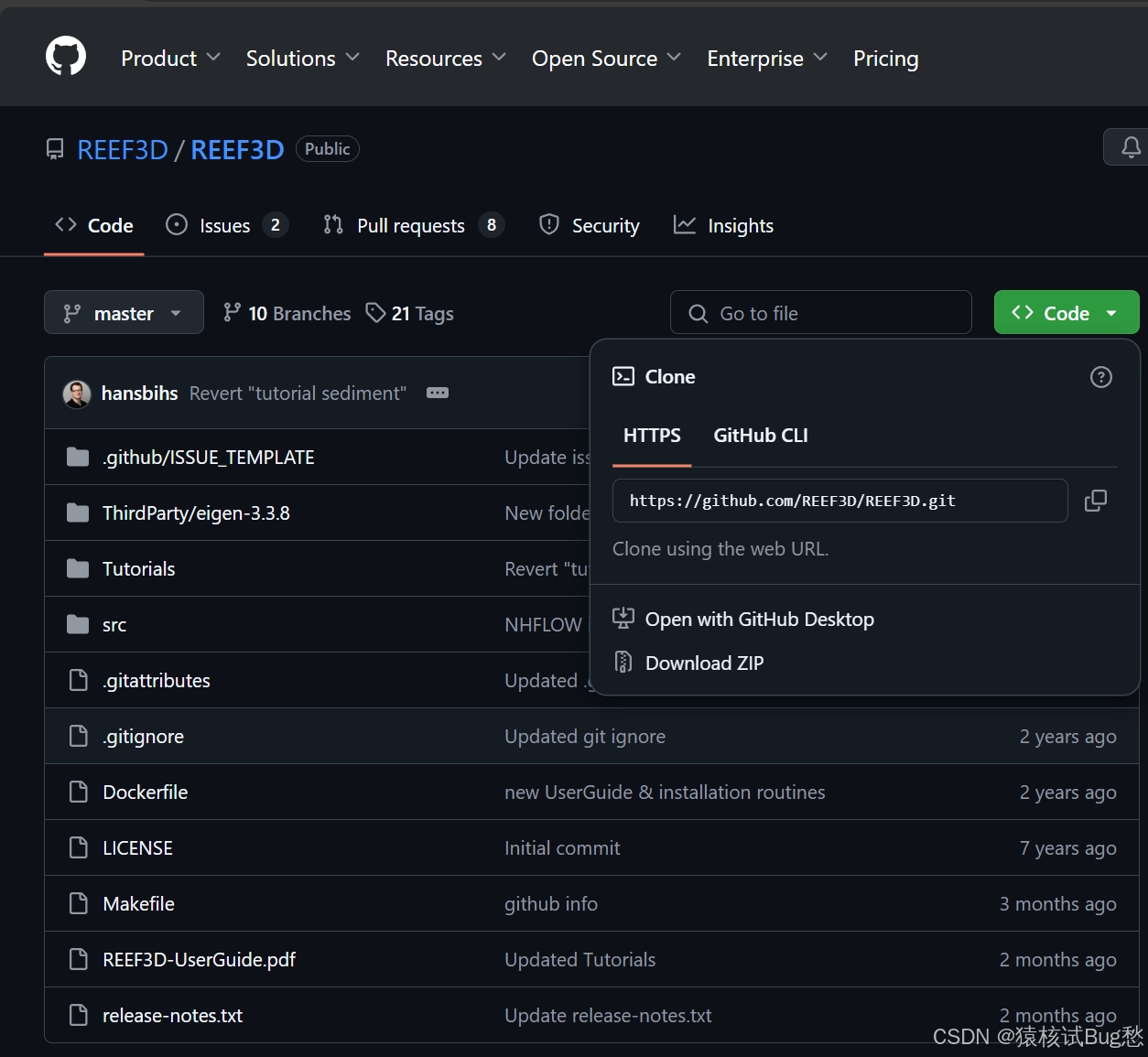Viewport: 1148px width, 1057px height.
Task: Expand commit message ellipsis button
Action: pos(438,393)
